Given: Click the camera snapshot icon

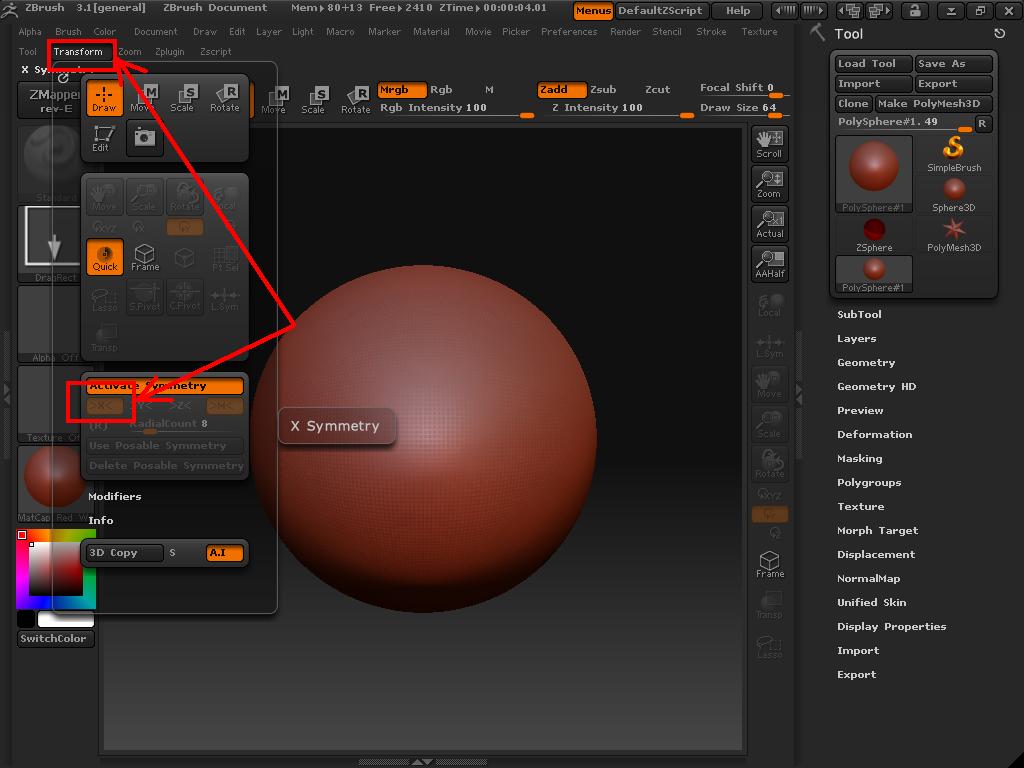Looking at the screenshot, I should pos(145,138).
